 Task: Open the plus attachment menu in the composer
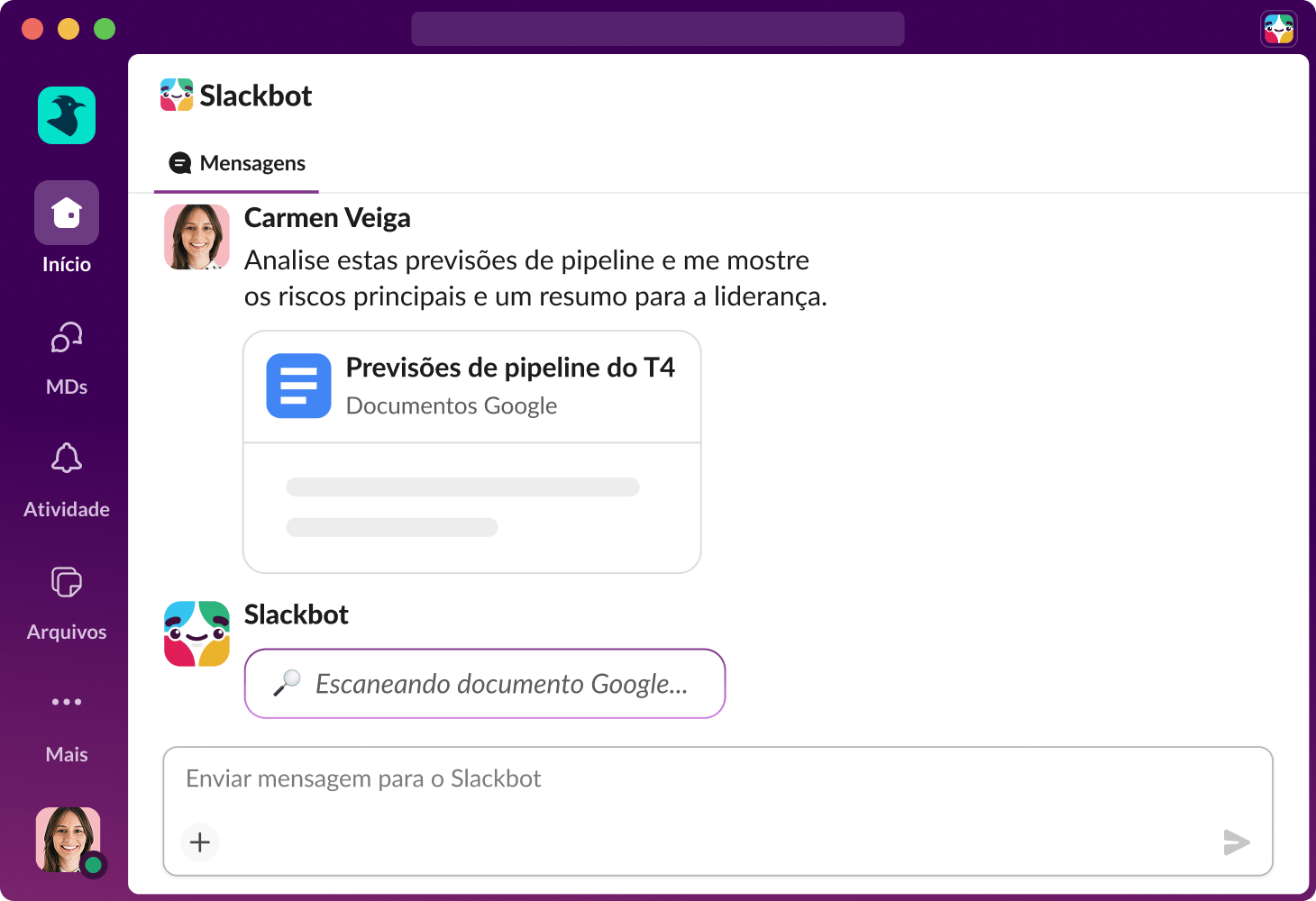coord(199,842)
